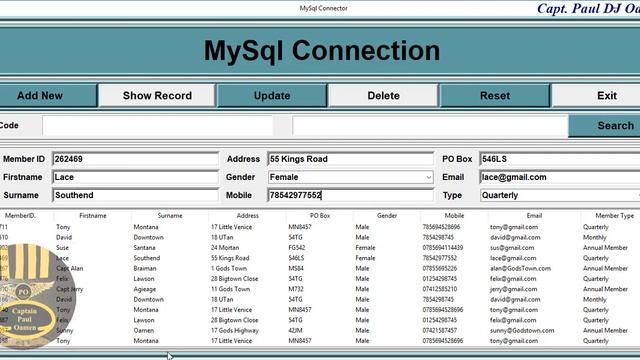Focus the Code input field
Image resolution: width=640 pixels, height=360 pixels.
click(x=157, y=126)
